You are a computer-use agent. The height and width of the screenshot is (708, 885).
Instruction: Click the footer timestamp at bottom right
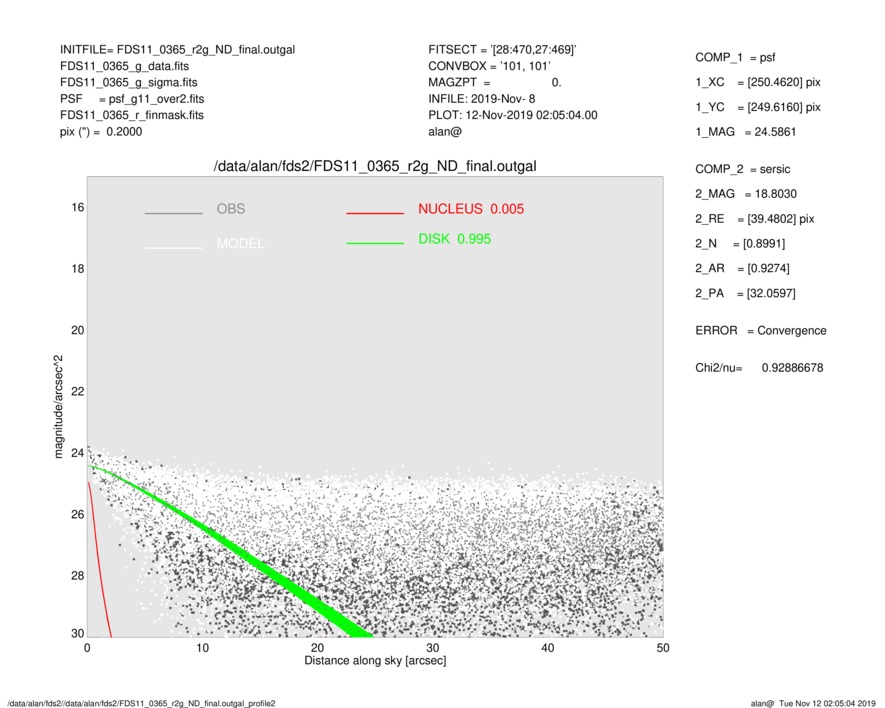coord(813,703)
